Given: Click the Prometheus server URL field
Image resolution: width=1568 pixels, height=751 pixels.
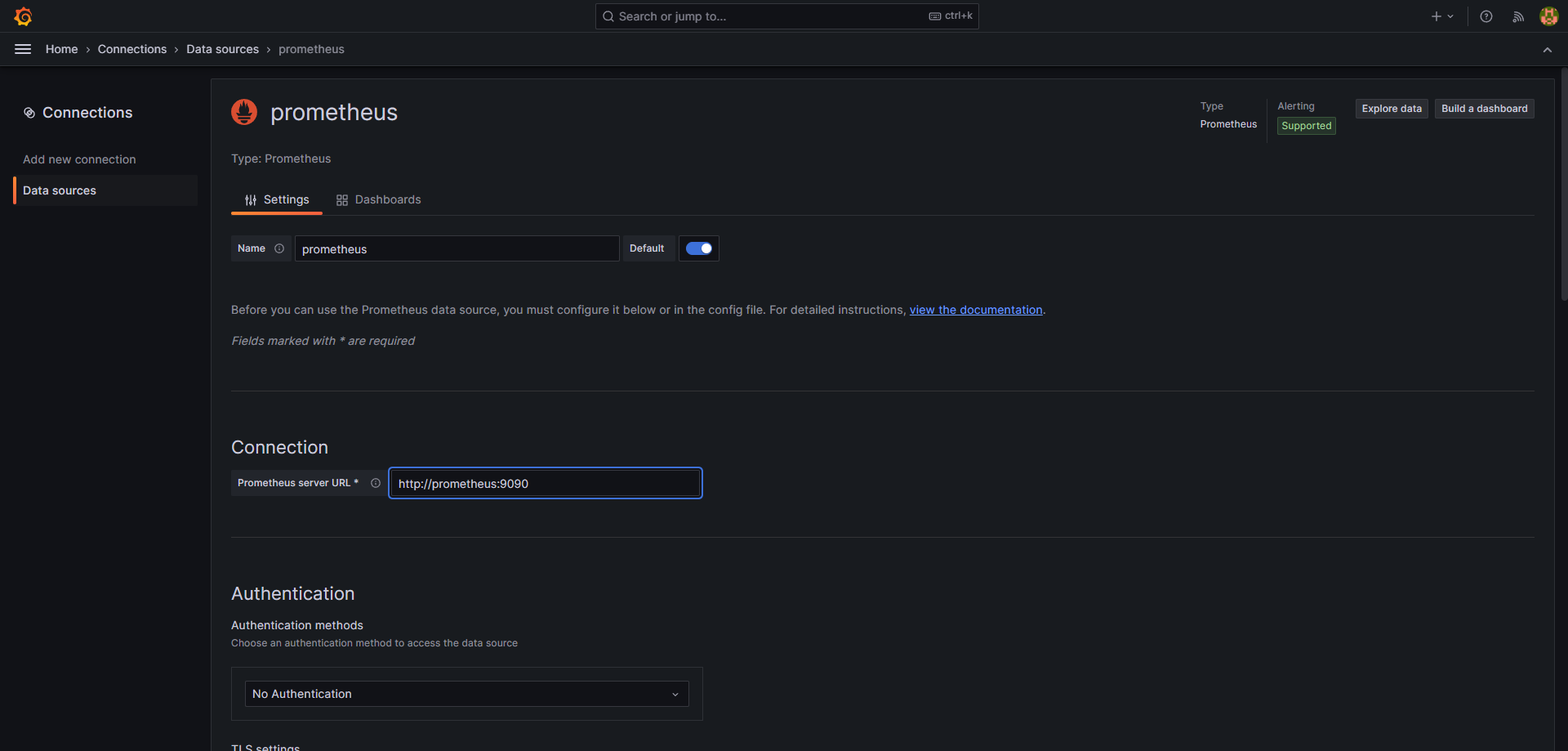Looking at the screenshot, I should click(x=545, y=483).
